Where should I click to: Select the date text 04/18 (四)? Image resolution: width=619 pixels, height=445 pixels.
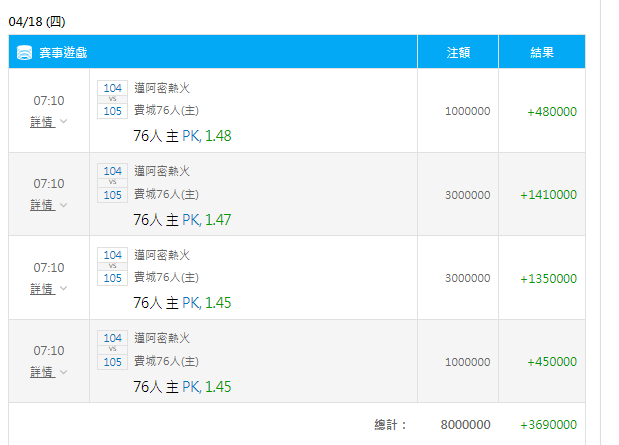37,21
